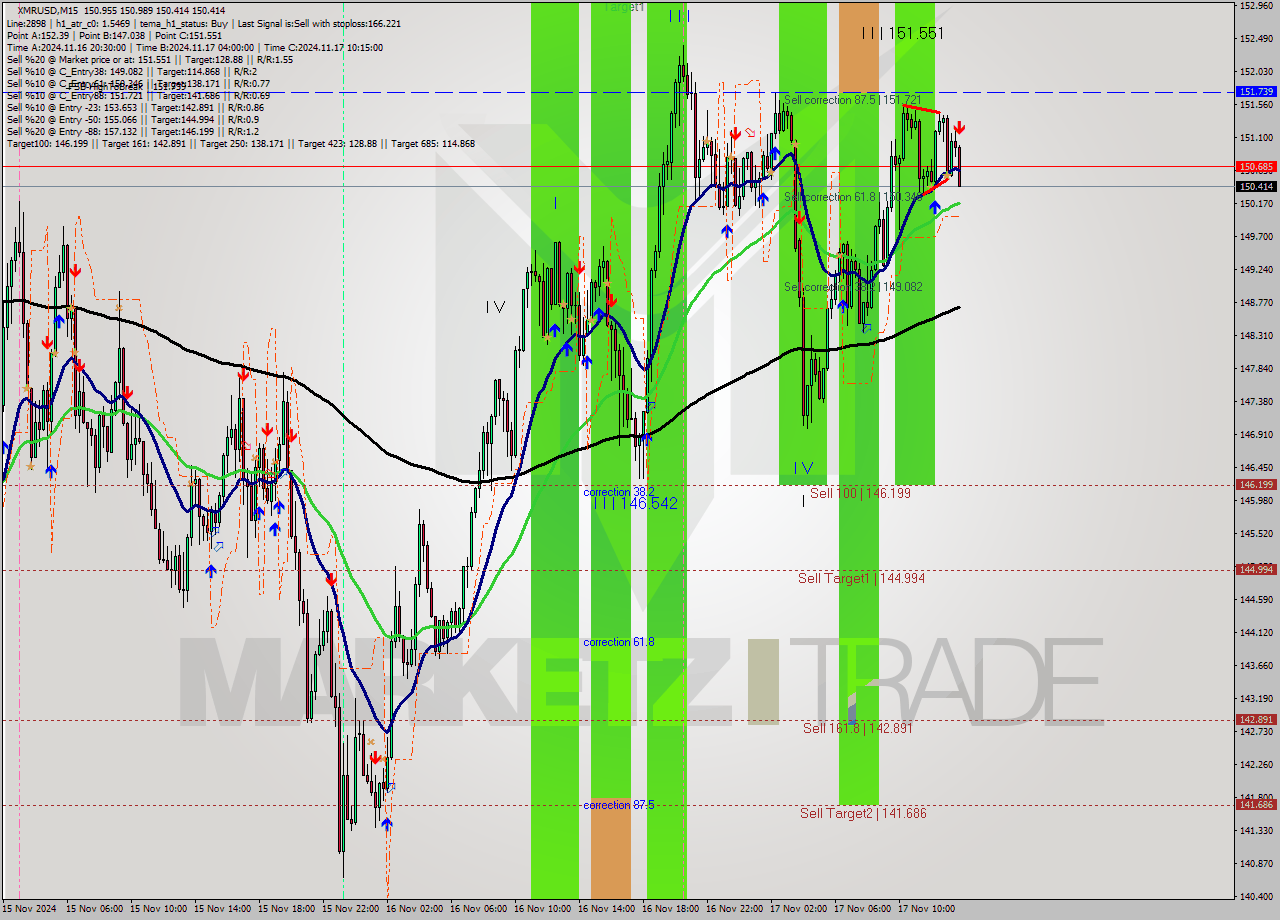Click the 152.490 price axis label
The height and width of the screenshot is (920, 1280).
1256,38
